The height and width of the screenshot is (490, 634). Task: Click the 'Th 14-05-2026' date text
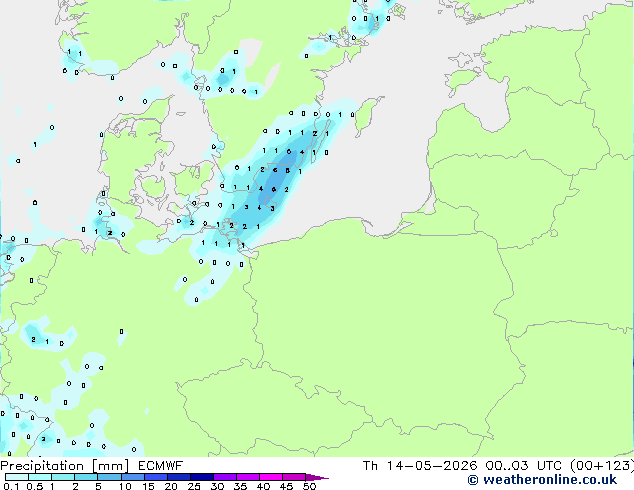click(x=420, y=466)
